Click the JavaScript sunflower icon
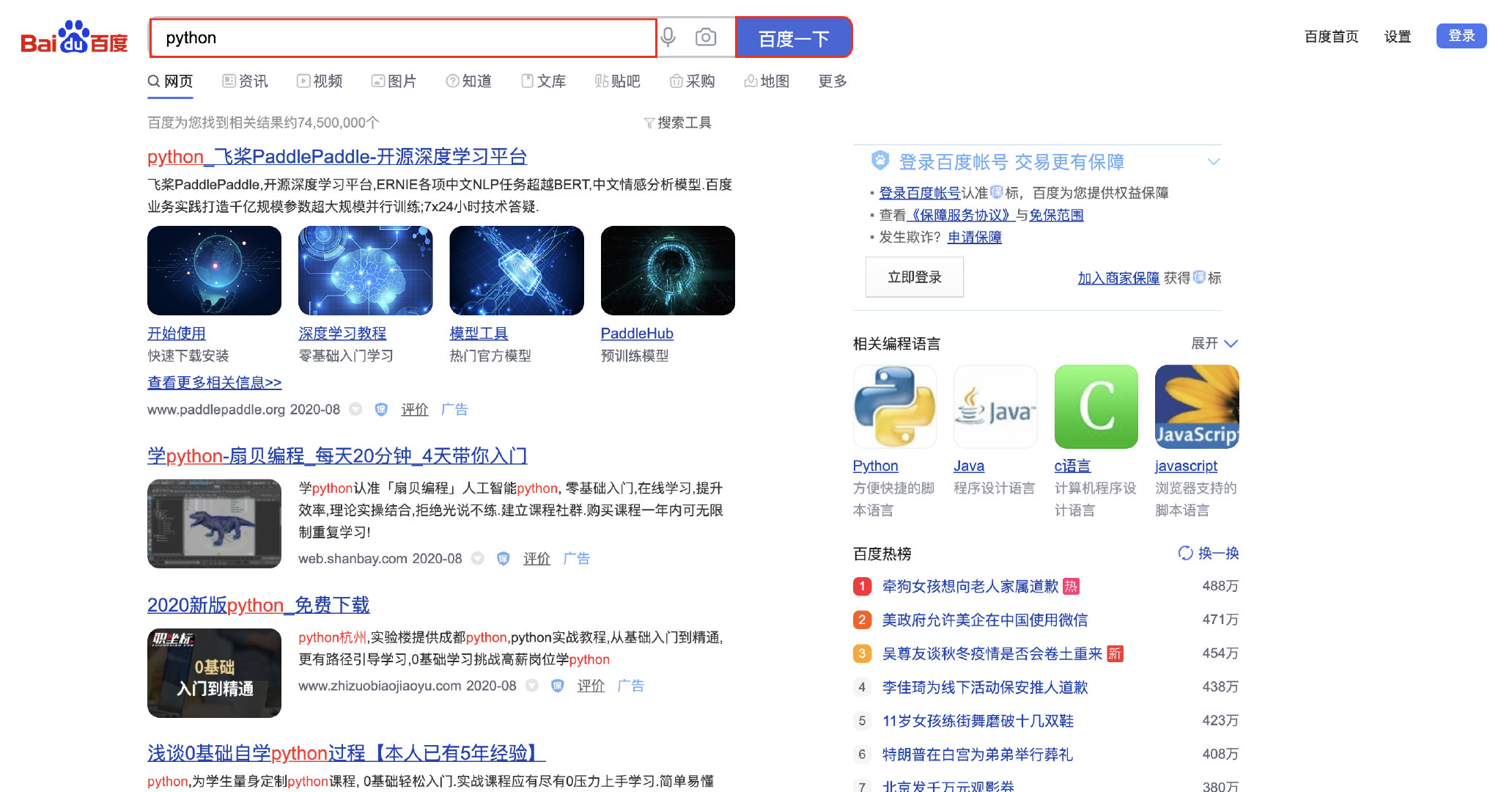This screenshot has width=1512, height=792. (x=1197, y=407)
